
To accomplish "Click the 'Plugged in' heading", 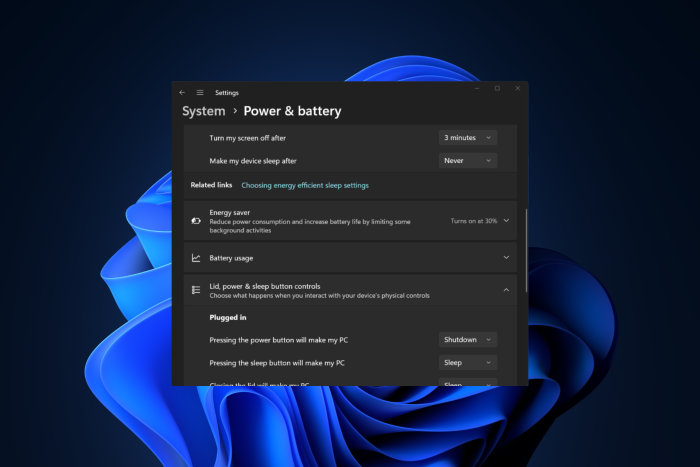I will [x=228, y=317].
